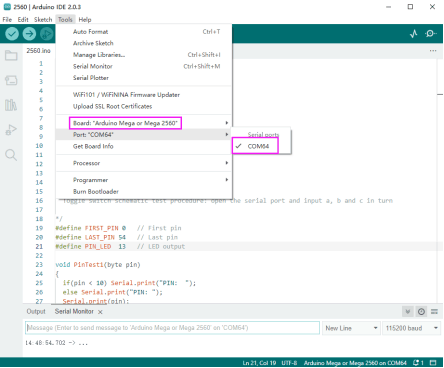The width and height of the screenshot is (444, 368).
Task: Click the editor vertical scrollbar
Action: [440, 180]
